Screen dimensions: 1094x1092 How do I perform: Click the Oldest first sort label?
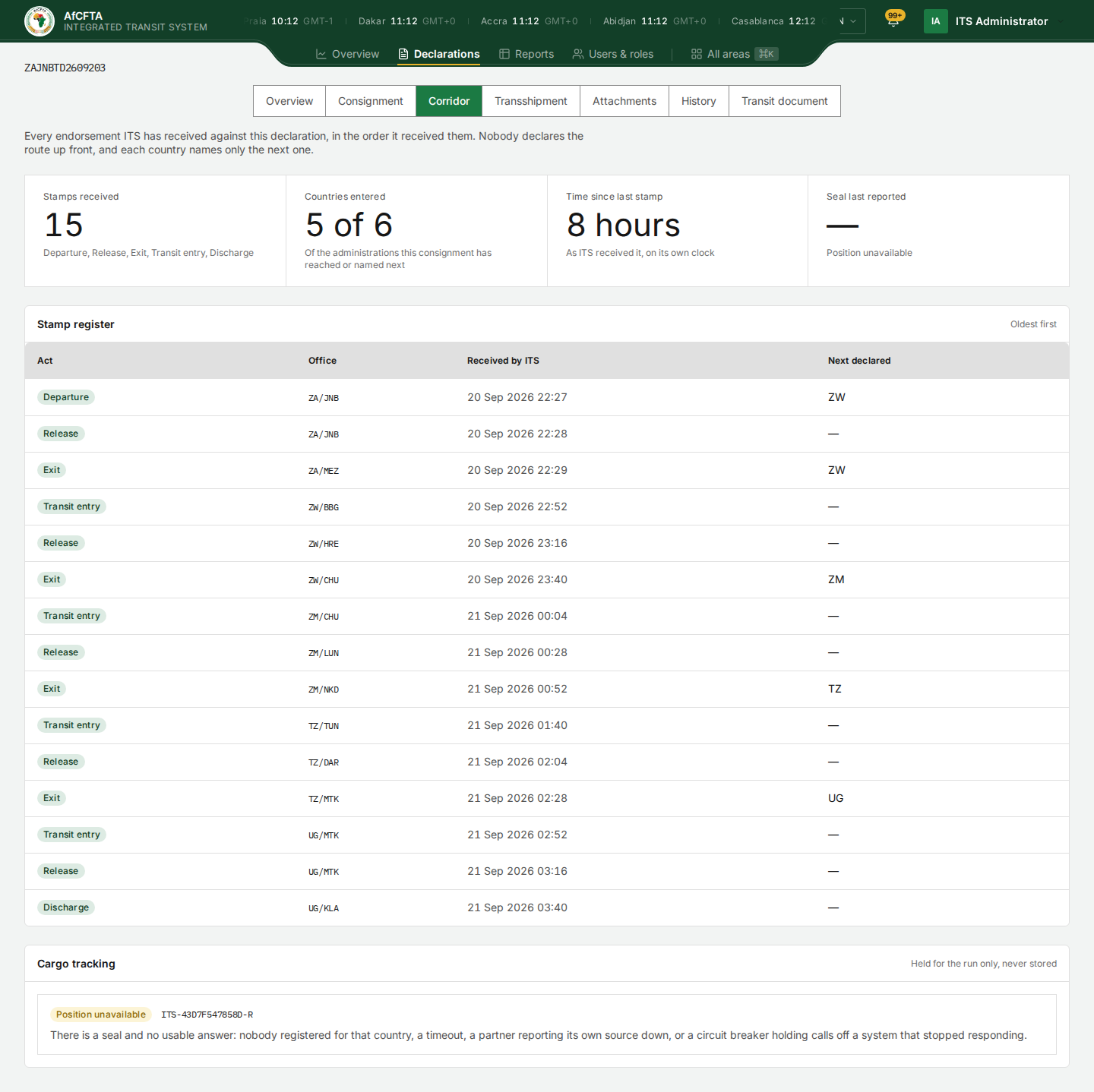(x=1033, y=324)
